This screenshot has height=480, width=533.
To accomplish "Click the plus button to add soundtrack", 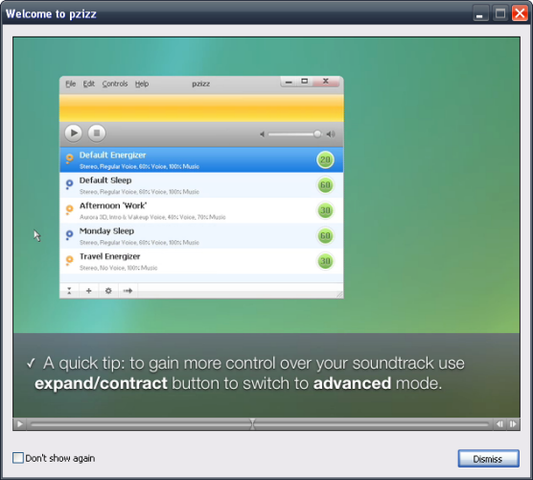I will (89, 291).
